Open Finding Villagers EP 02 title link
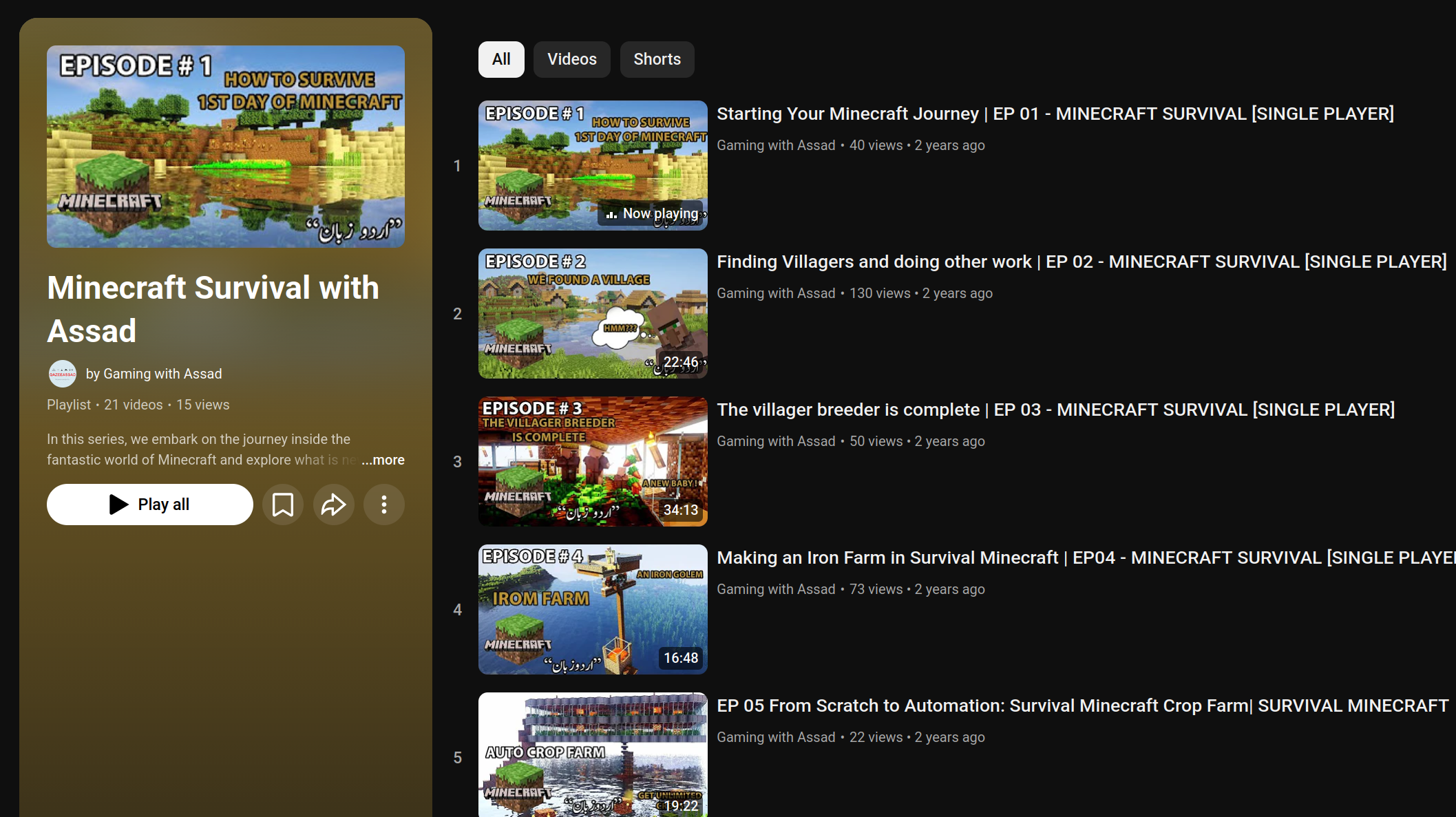 tap(1081, 262)
